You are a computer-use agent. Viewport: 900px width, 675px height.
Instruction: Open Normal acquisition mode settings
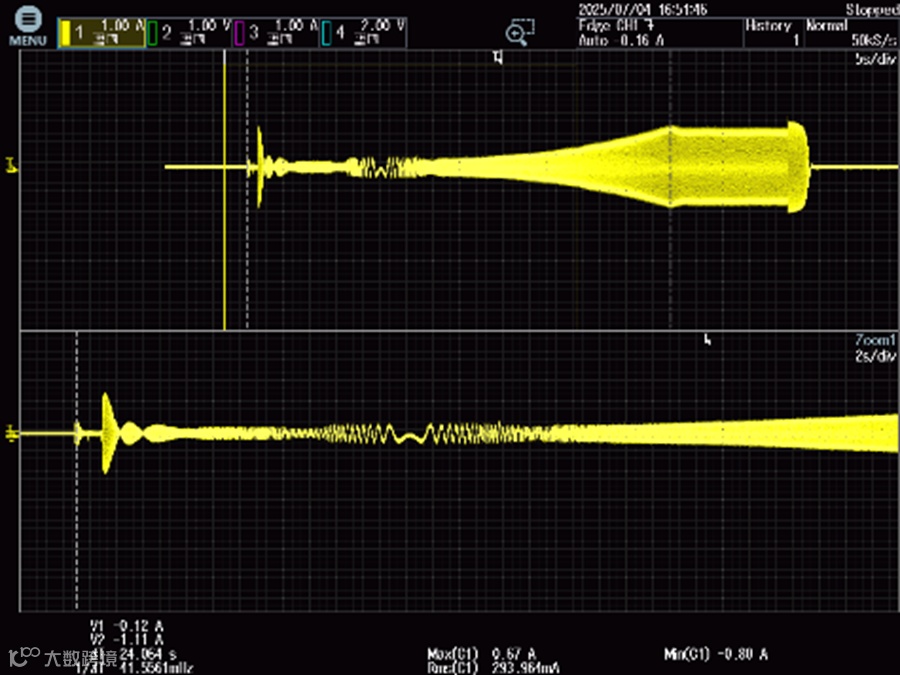[x=851, y=33]
